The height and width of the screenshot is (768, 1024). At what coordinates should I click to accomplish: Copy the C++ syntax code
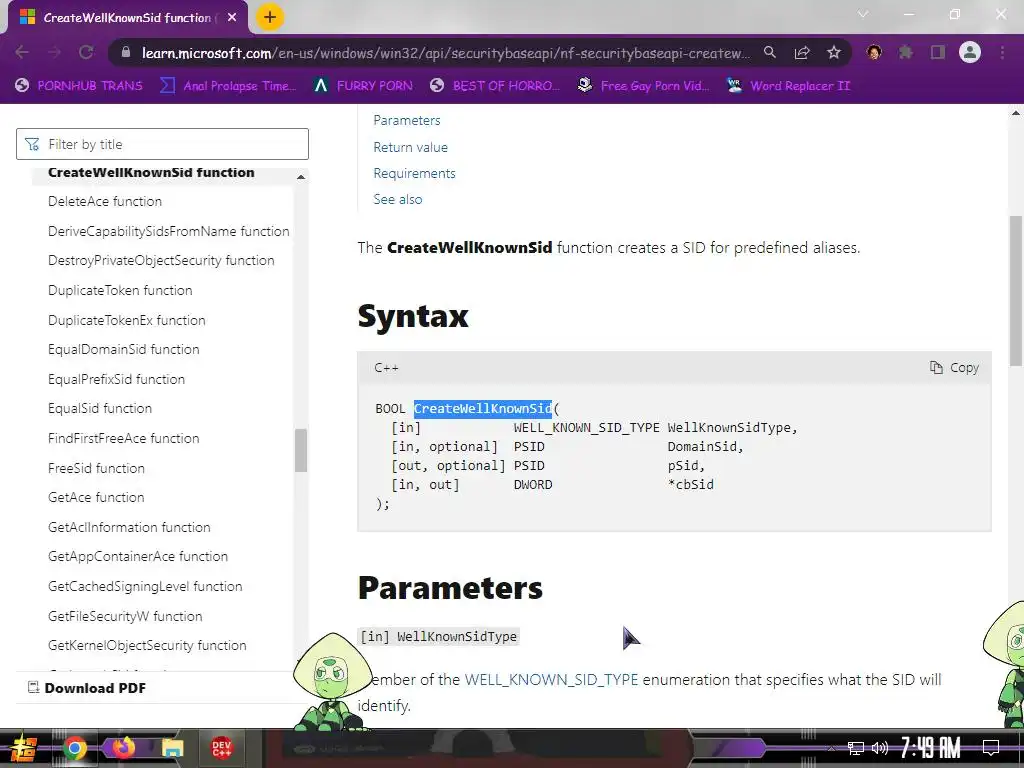pyautogui.click(x=954, y=368)
